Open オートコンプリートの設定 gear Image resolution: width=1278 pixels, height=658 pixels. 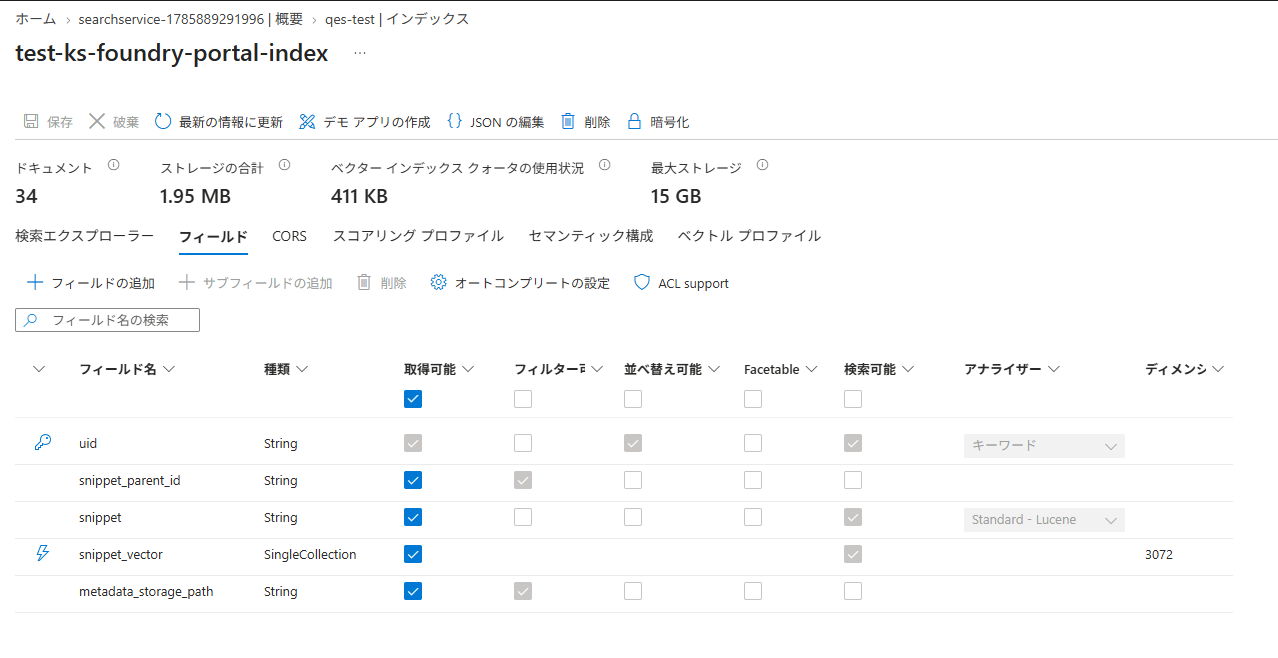click(x=438, y=282)
